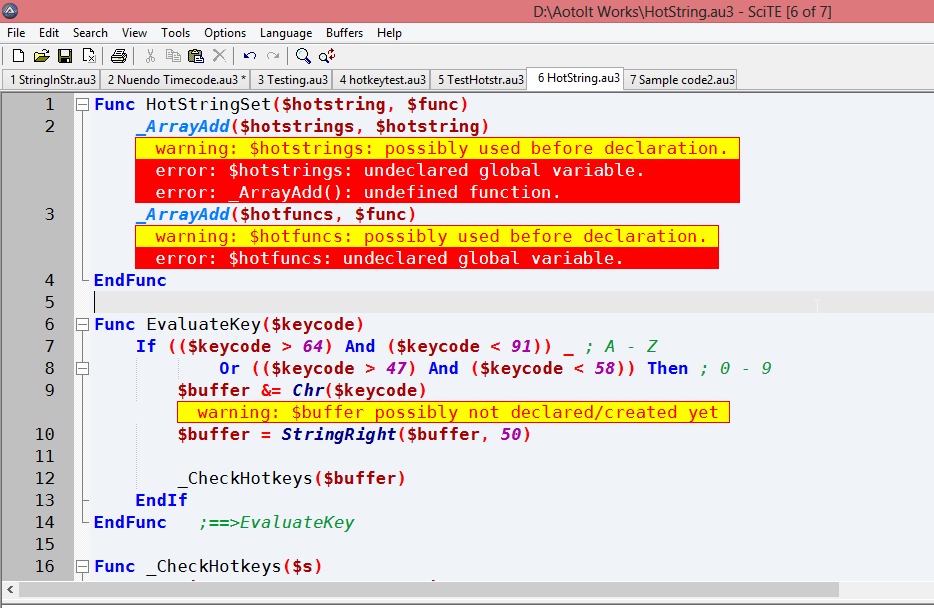Click the horizontal scrollbar left arrow

[x=10, y=590]
